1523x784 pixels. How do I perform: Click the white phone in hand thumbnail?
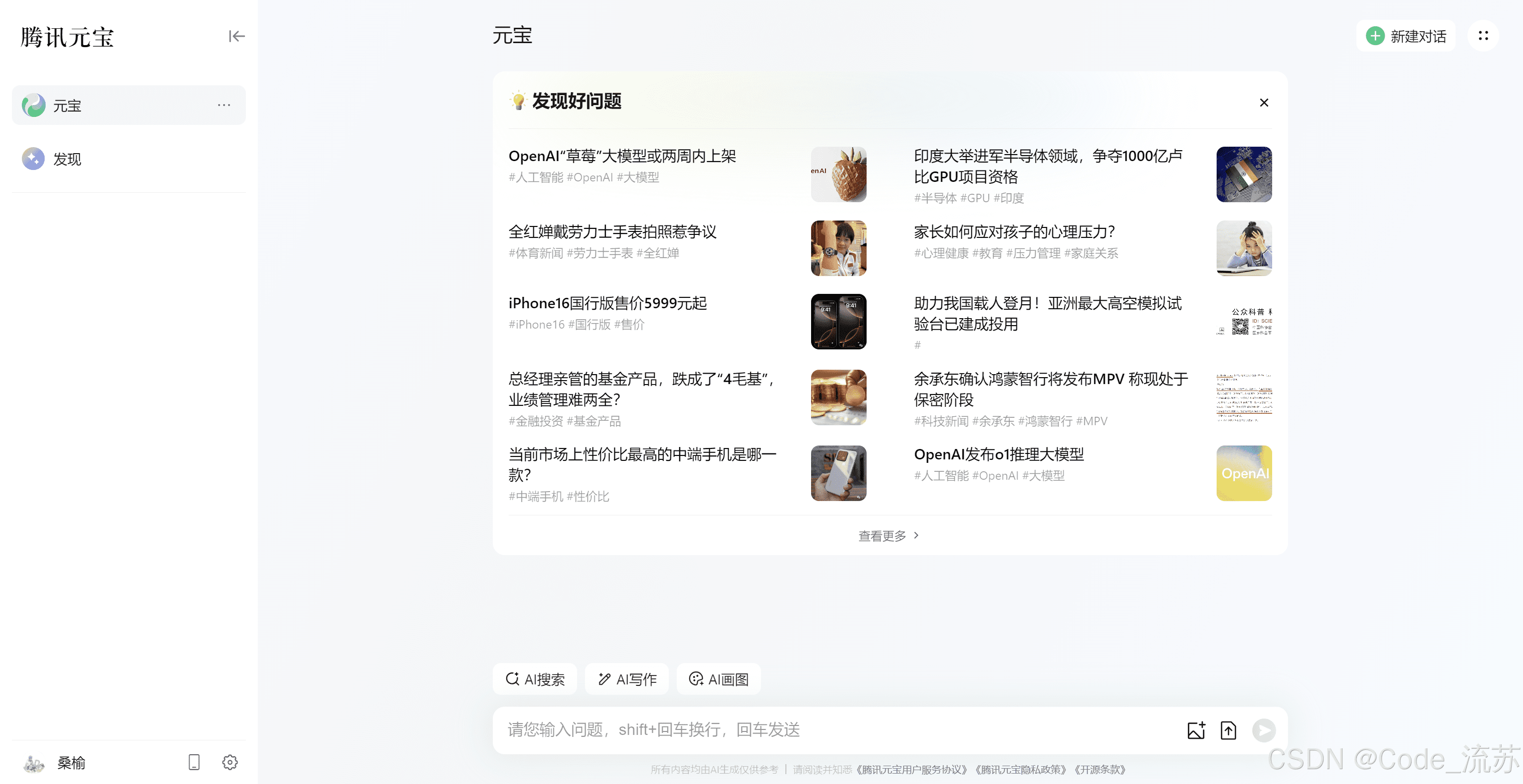pos(838,473)
